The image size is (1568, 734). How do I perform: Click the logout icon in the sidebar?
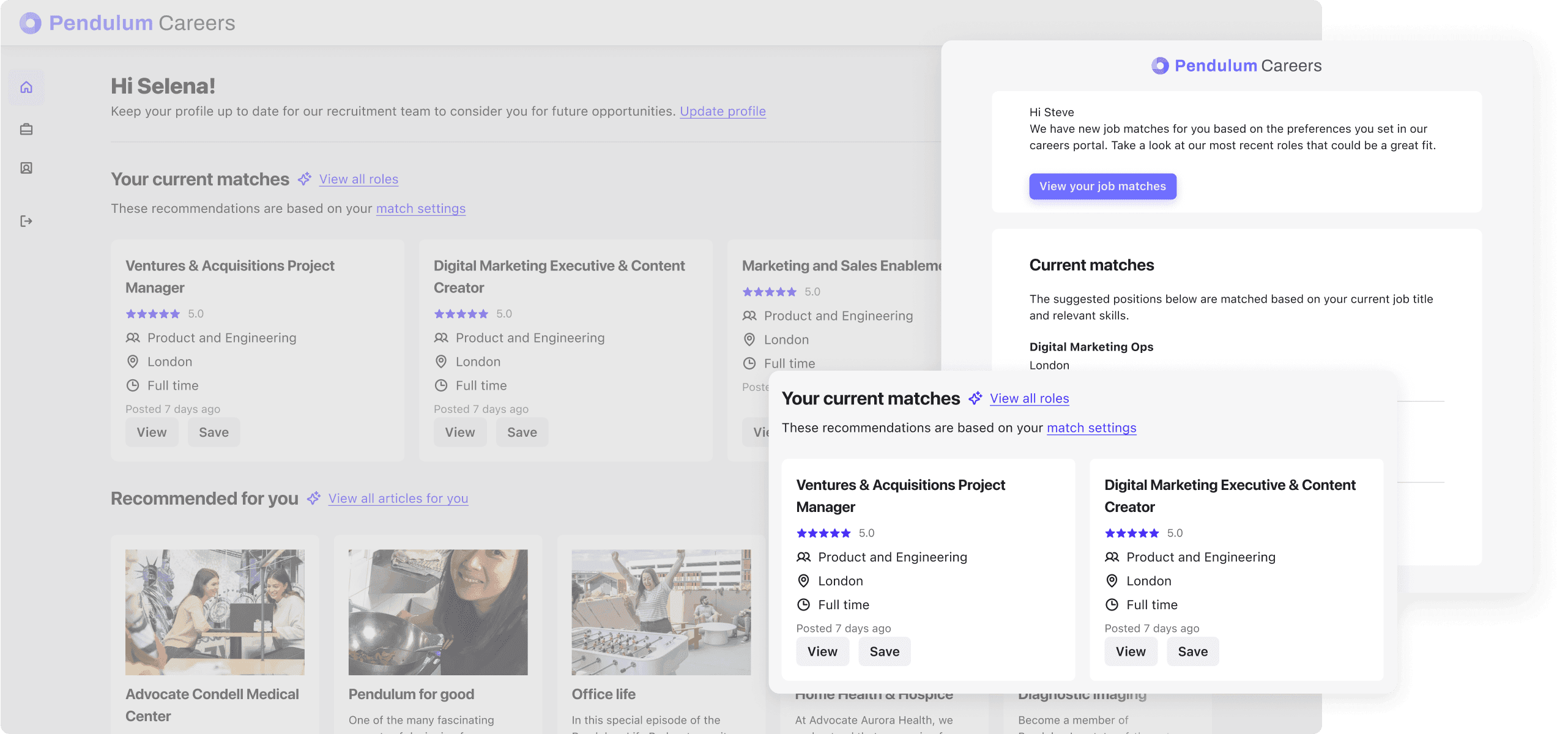26,221
